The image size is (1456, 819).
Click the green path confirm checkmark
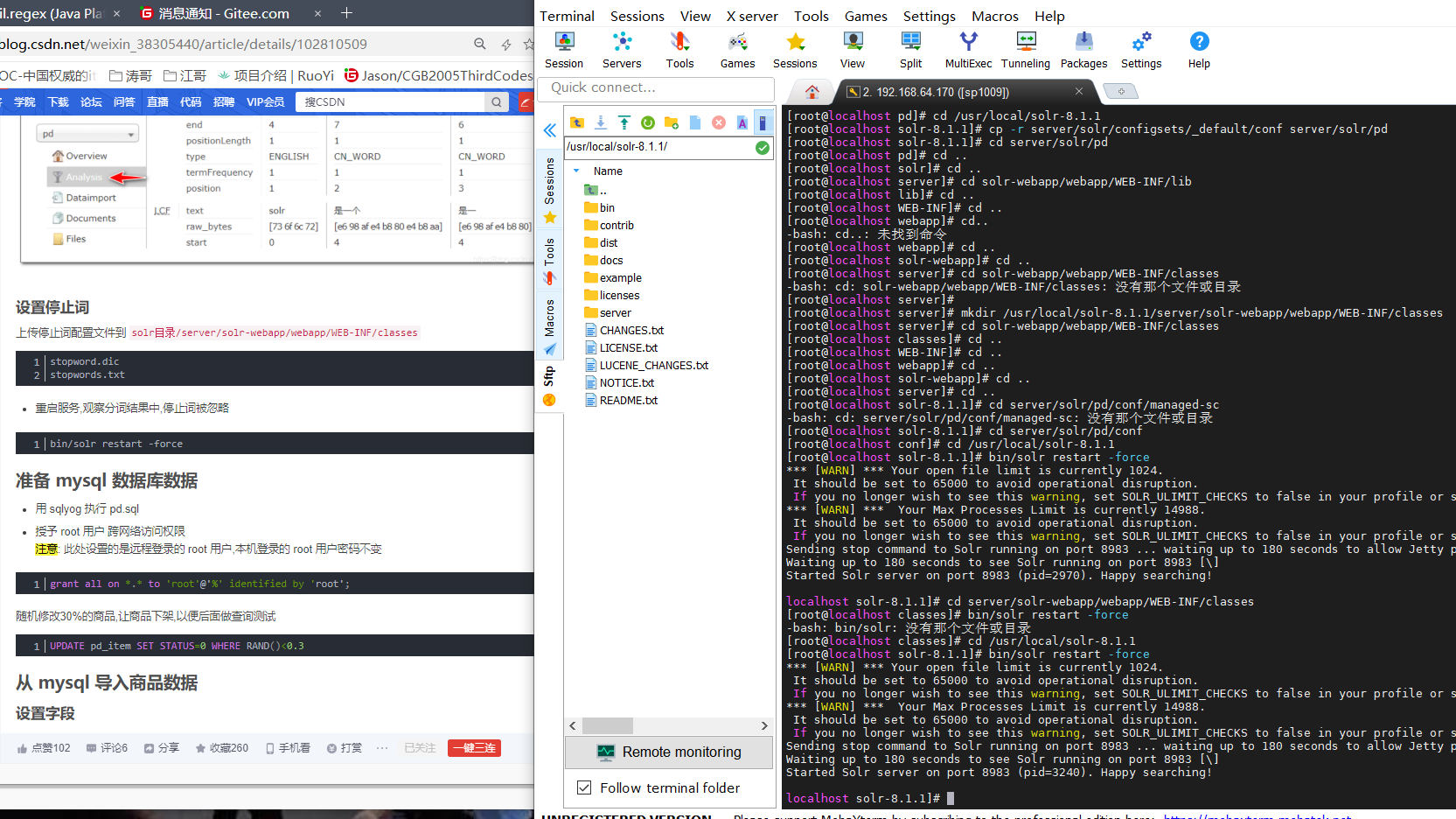coord(763,148)
